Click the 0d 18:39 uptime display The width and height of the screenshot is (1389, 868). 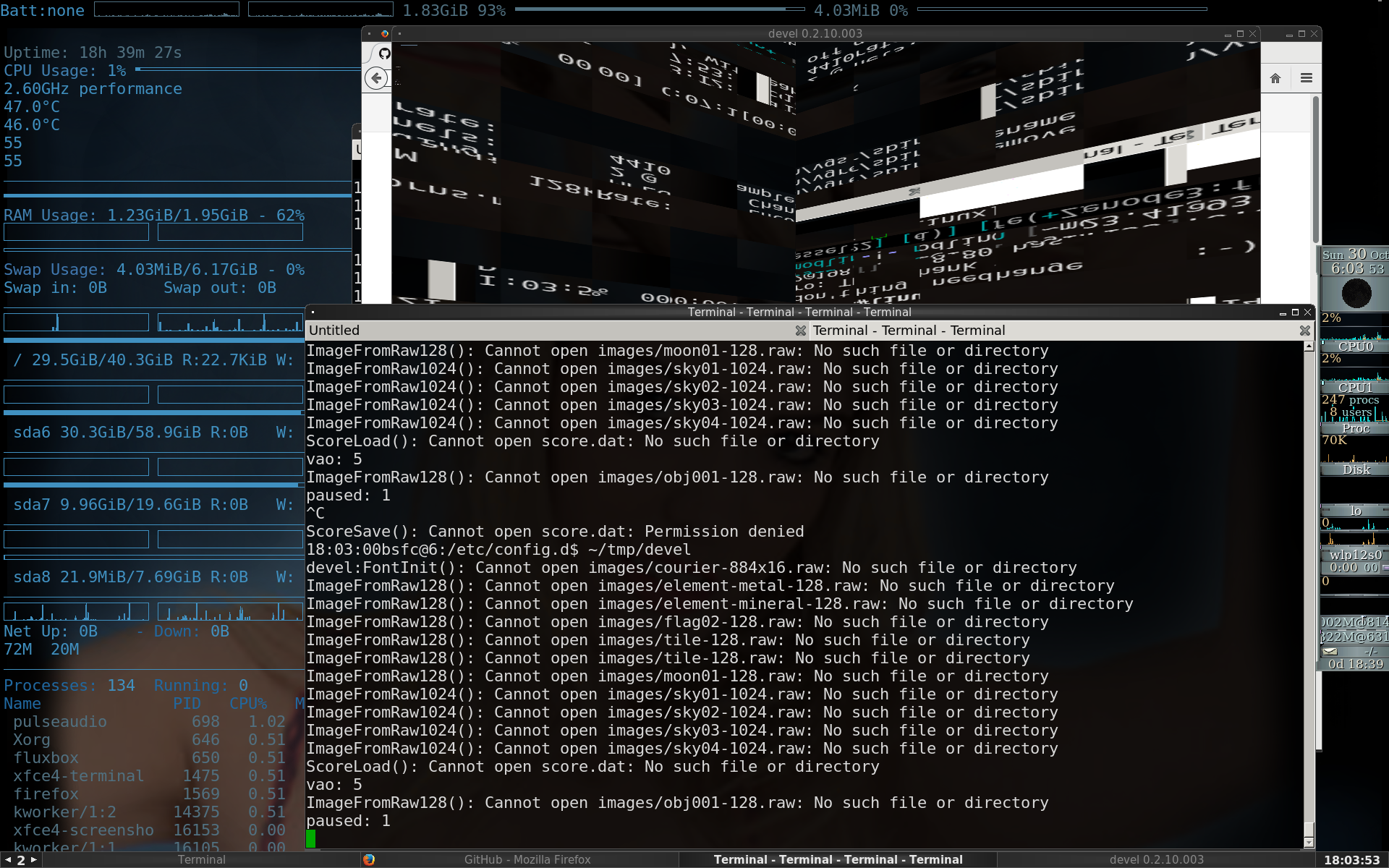[x=1355, y=664]
